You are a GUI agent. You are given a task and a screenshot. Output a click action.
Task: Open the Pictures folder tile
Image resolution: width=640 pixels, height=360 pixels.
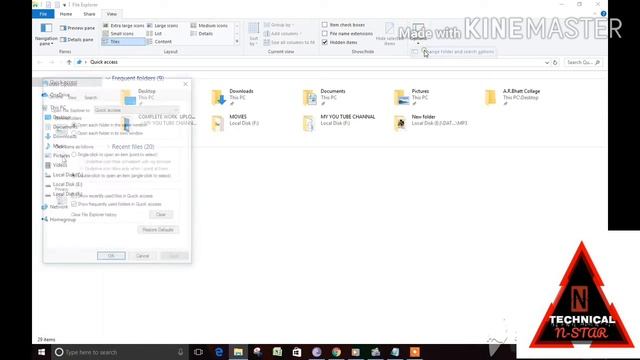point(411,97)
